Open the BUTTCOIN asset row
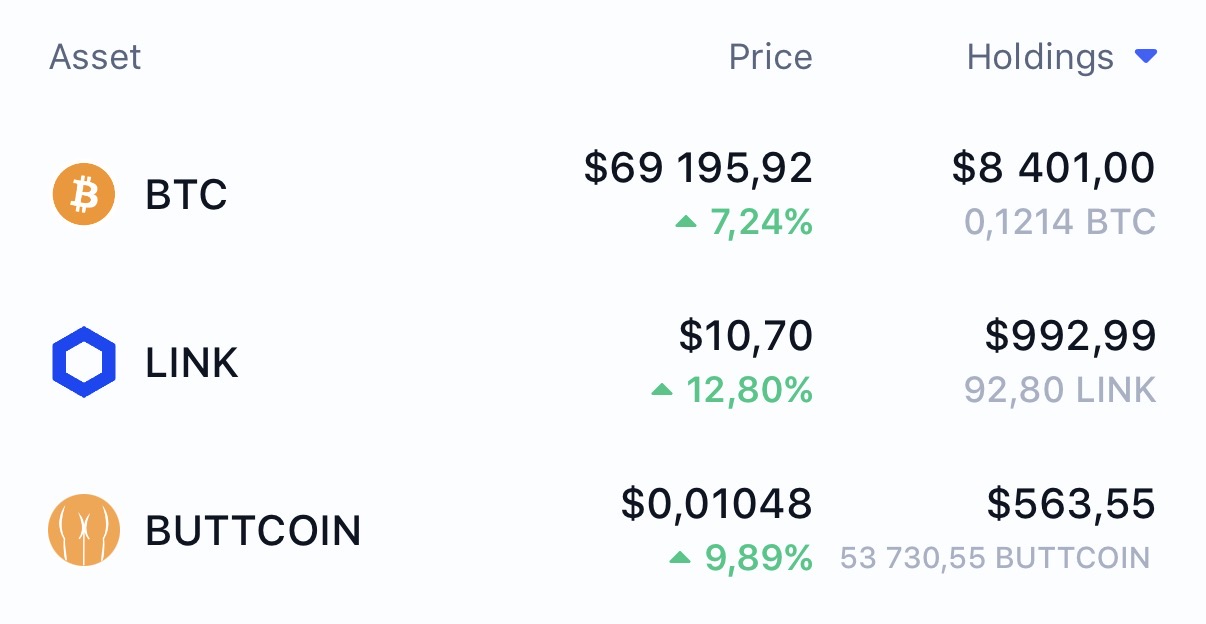The image size is (1206, 624). coord(603,530)
